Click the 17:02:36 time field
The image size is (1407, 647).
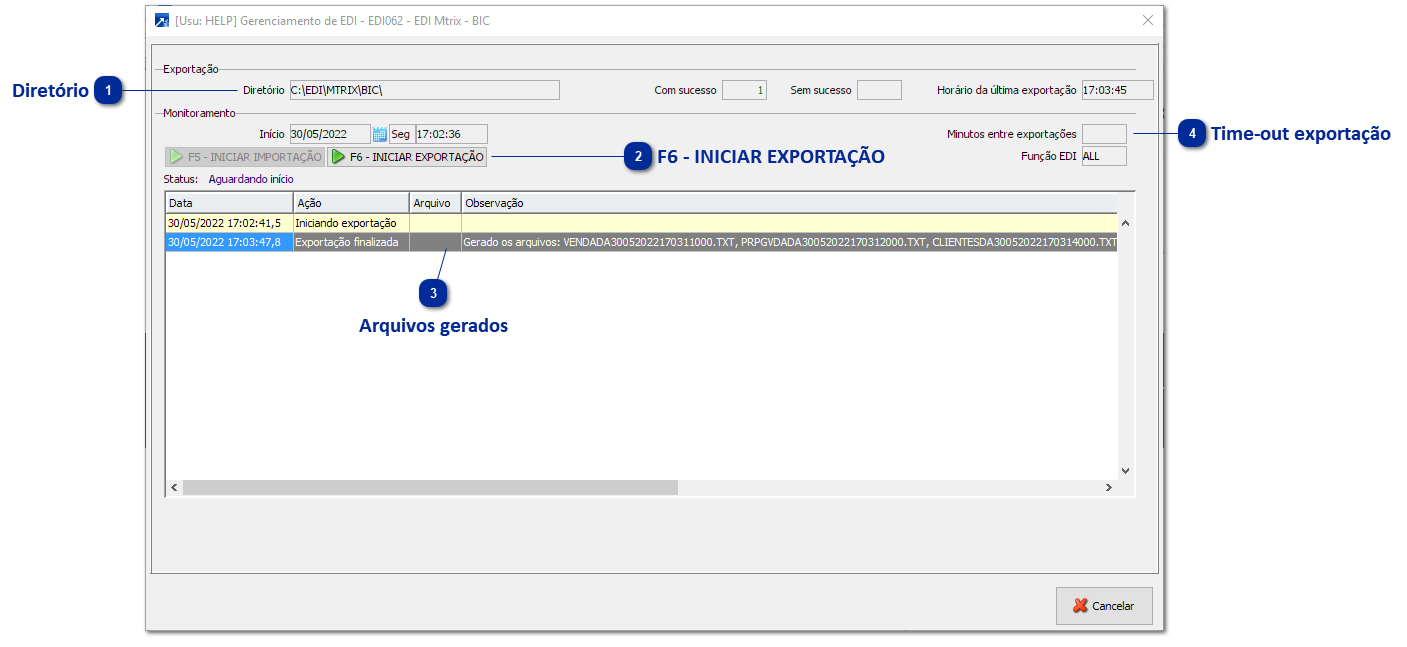[452, 133]
